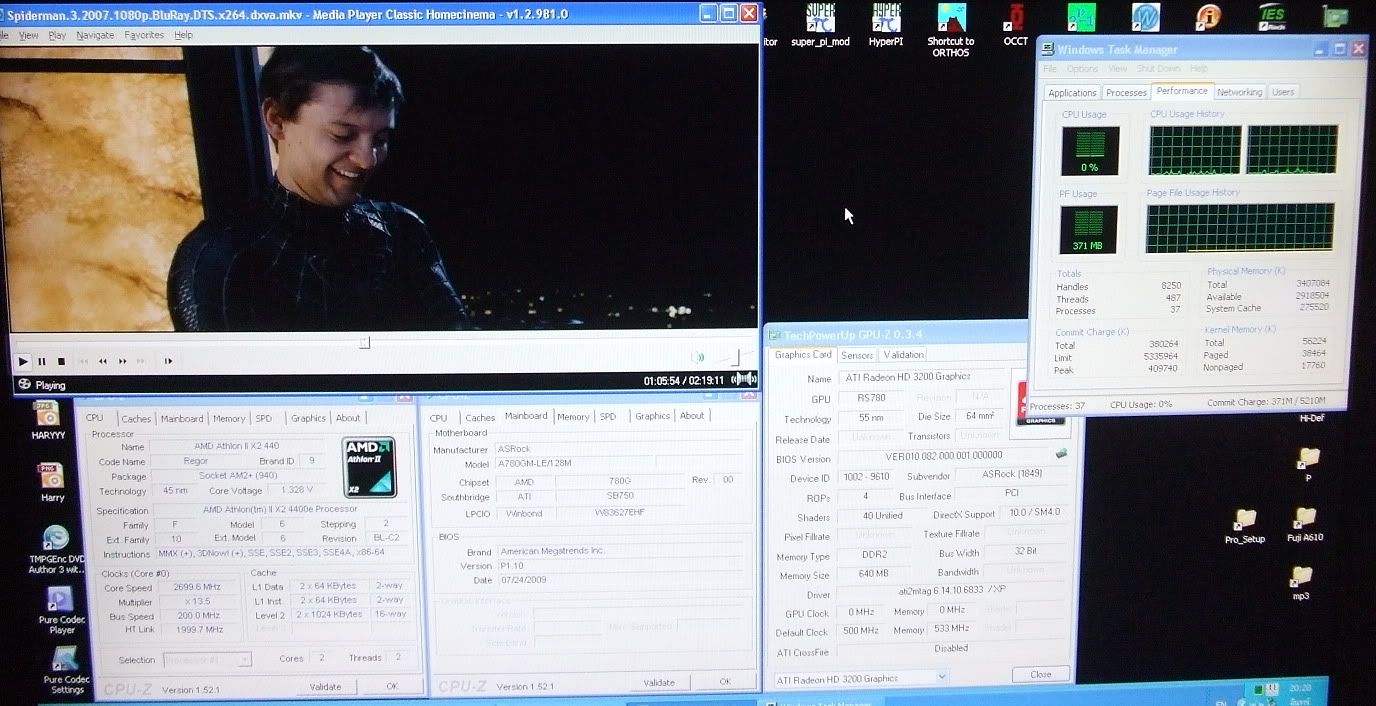Select the orange info 'i' desktop shortcut
1376x706 pixels.
(1209, 17)
